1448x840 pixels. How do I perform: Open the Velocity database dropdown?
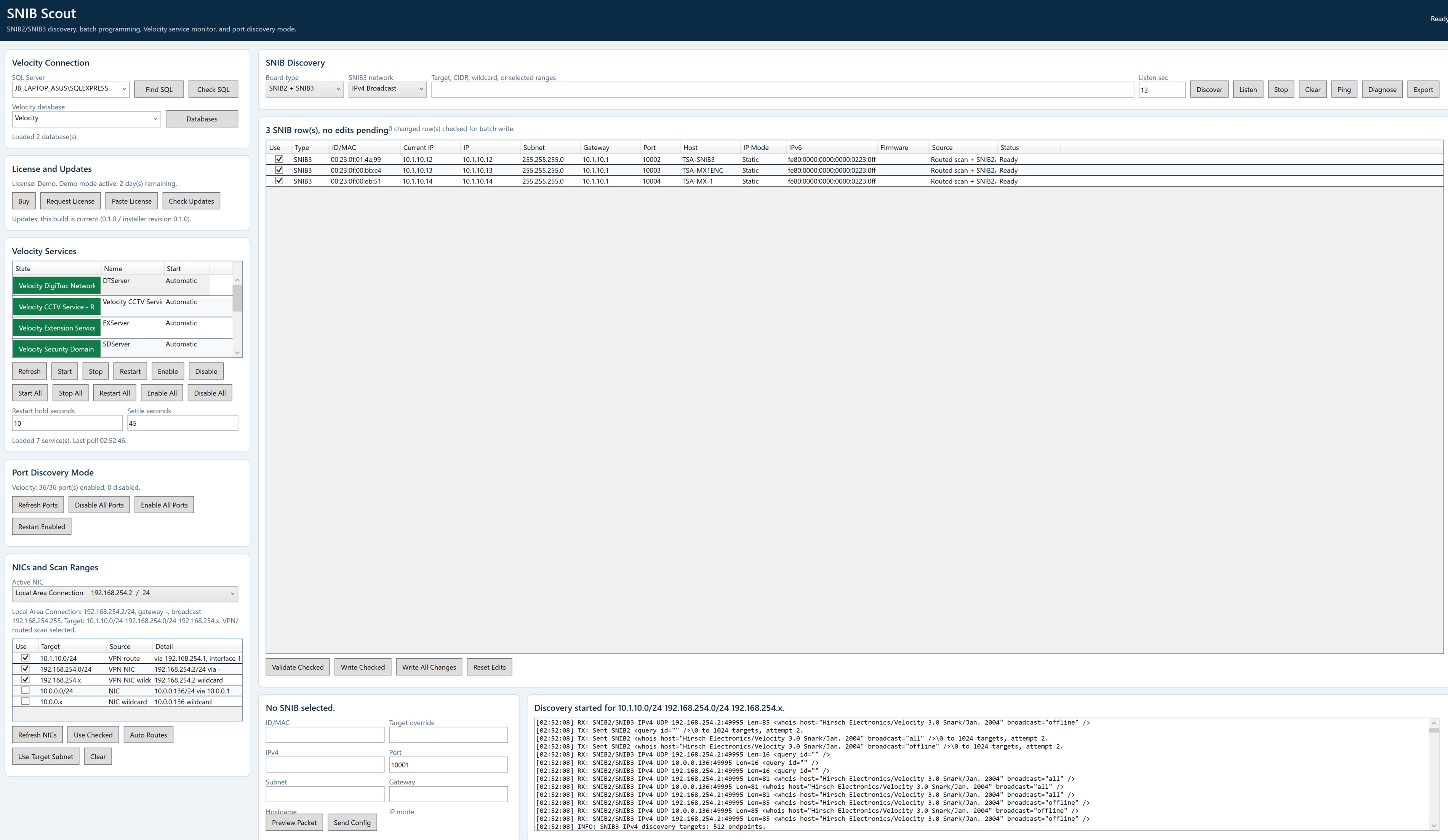pos(86,119)
